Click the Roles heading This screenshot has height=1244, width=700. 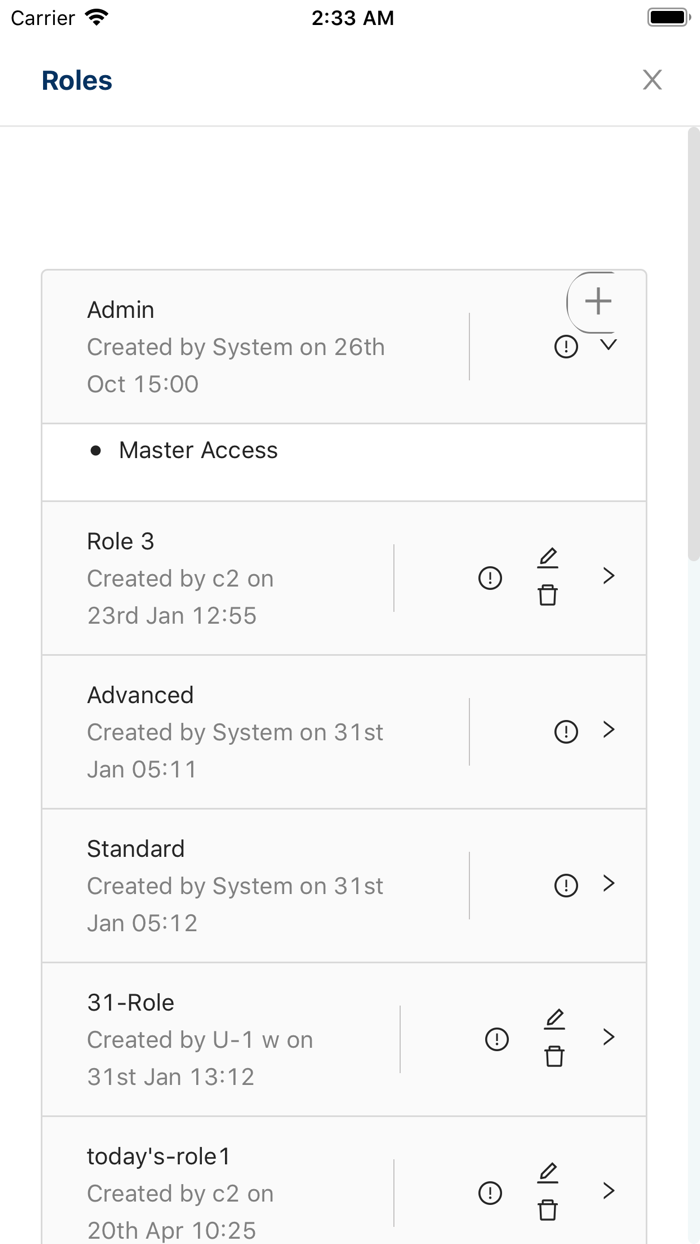pyautogui.click(x=76, y=80)
